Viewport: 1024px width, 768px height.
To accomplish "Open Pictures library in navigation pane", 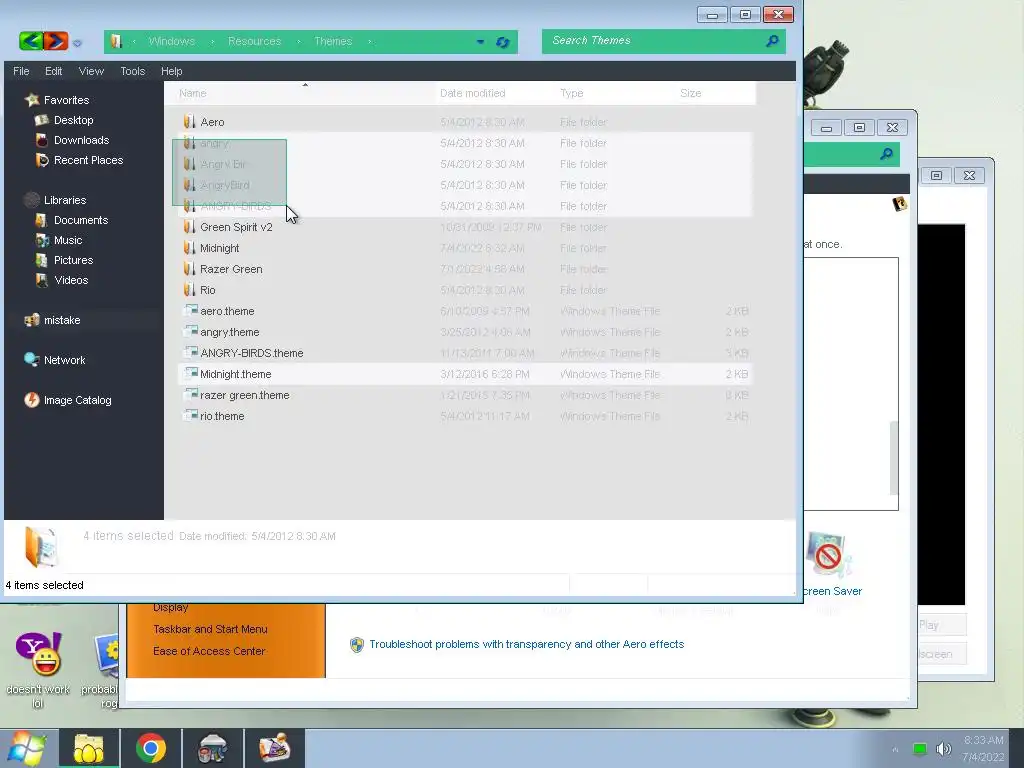I will [x=73, y=260].
